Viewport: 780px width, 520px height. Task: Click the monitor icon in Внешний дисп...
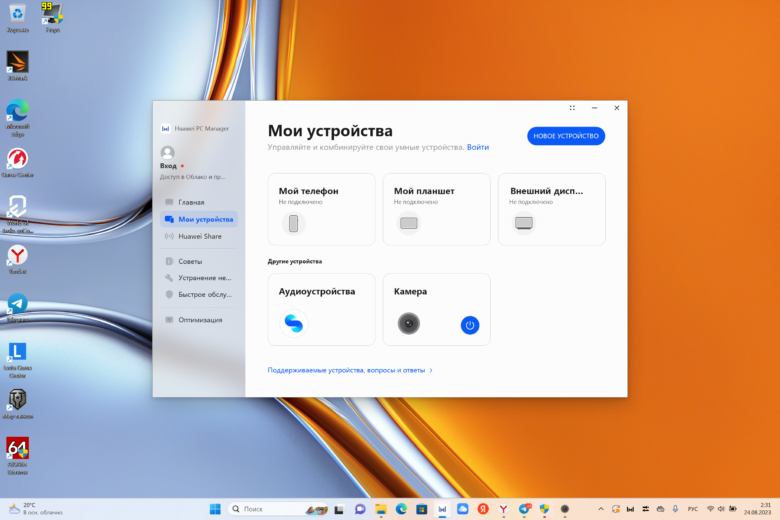(524, 223)
